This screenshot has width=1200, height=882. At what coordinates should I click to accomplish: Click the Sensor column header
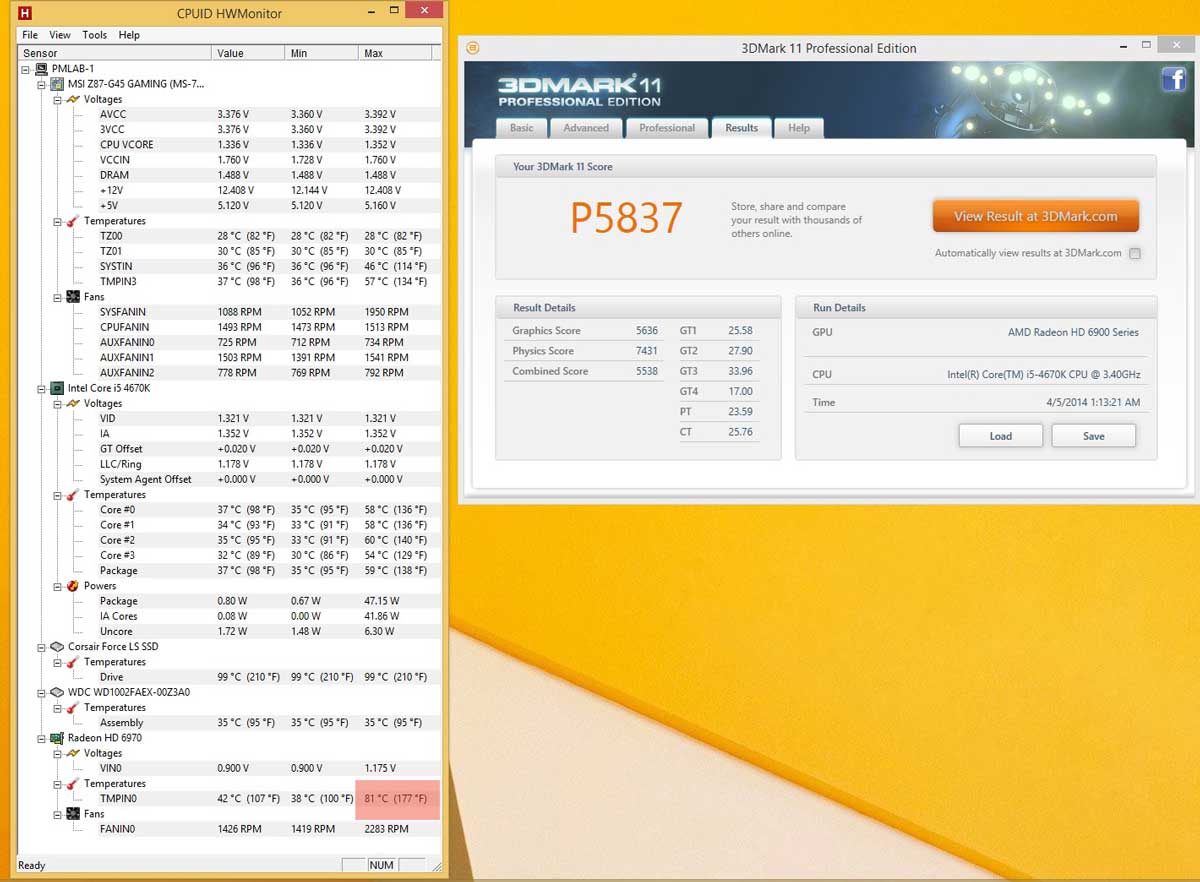click(x=115, y=53)
